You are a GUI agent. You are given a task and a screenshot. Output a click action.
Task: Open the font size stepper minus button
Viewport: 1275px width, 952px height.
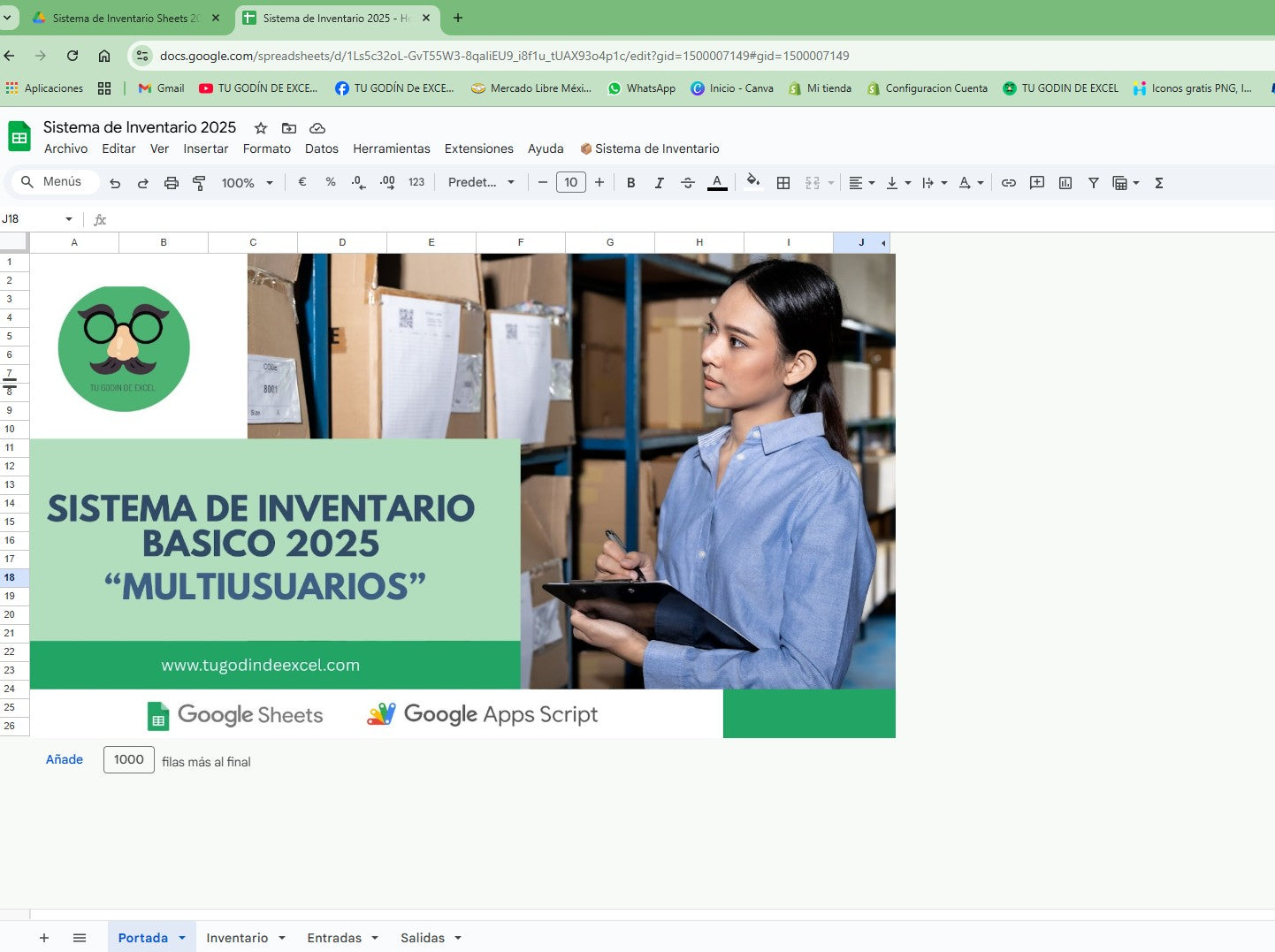coord(543,183)
